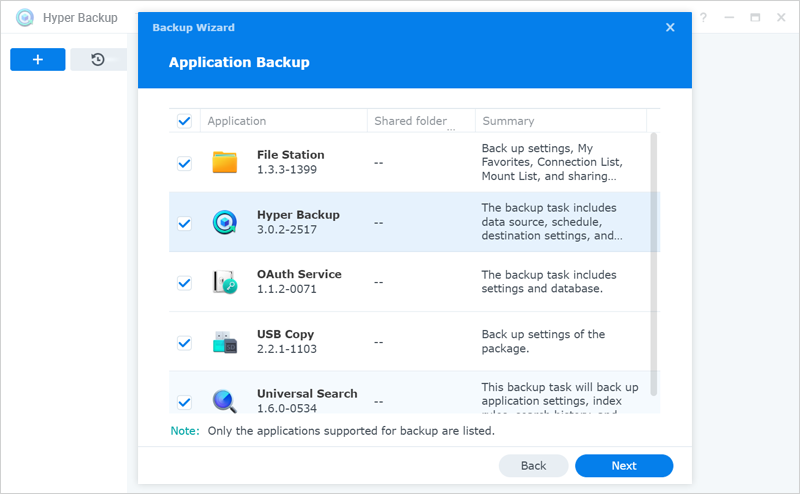Click the Hyper Backup window title text
Viewport: 800px width, 494px height.
tap(80, 18)
